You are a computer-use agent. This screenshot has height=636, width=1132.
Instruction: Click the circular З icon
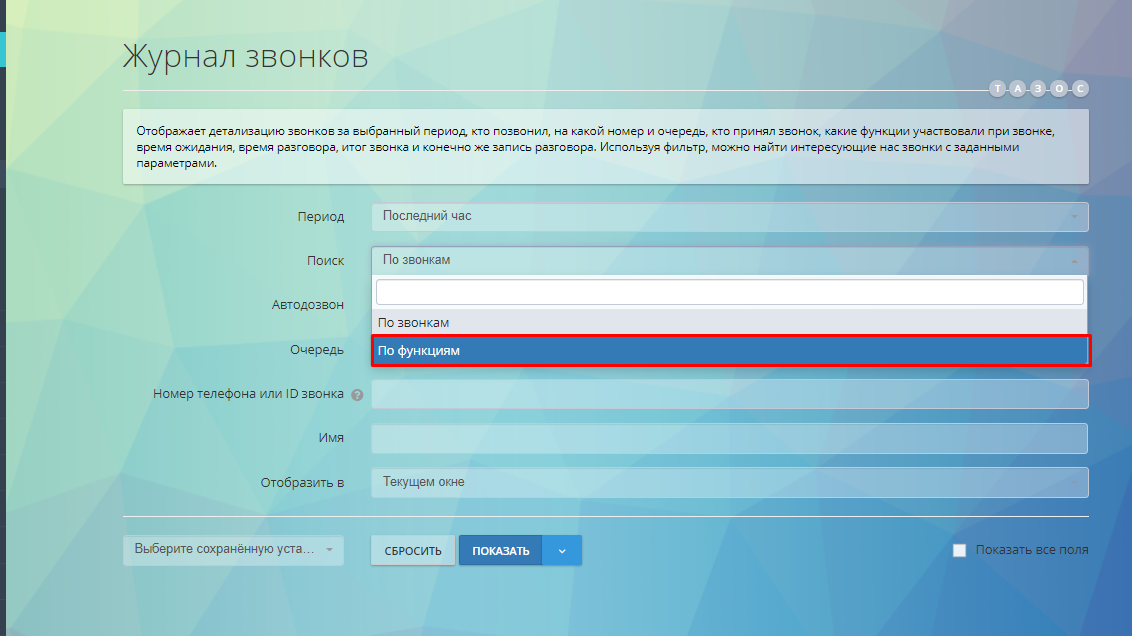1039,89
